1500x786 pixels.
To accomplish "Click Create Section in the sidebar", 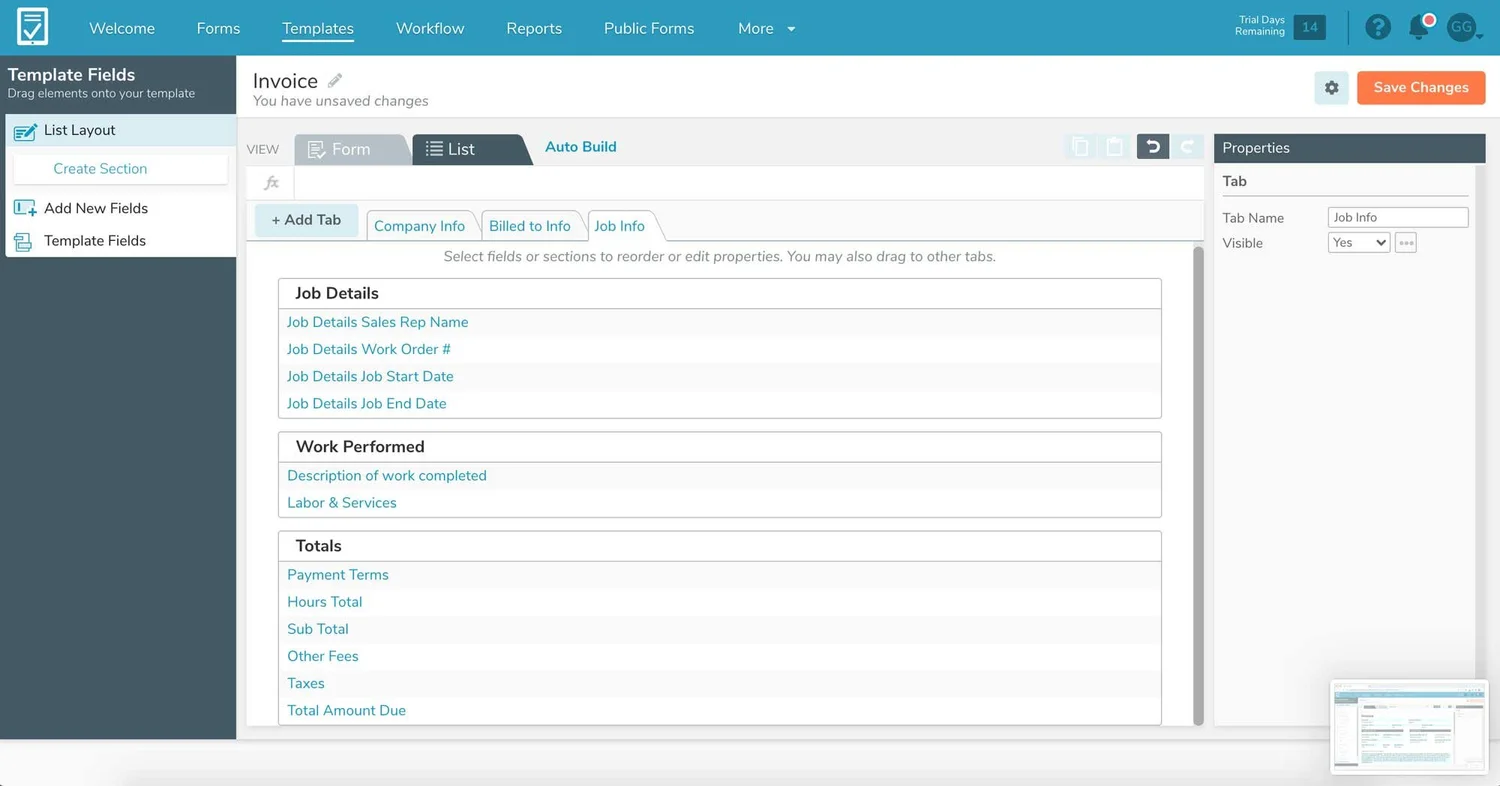I will tap(100, 169).
